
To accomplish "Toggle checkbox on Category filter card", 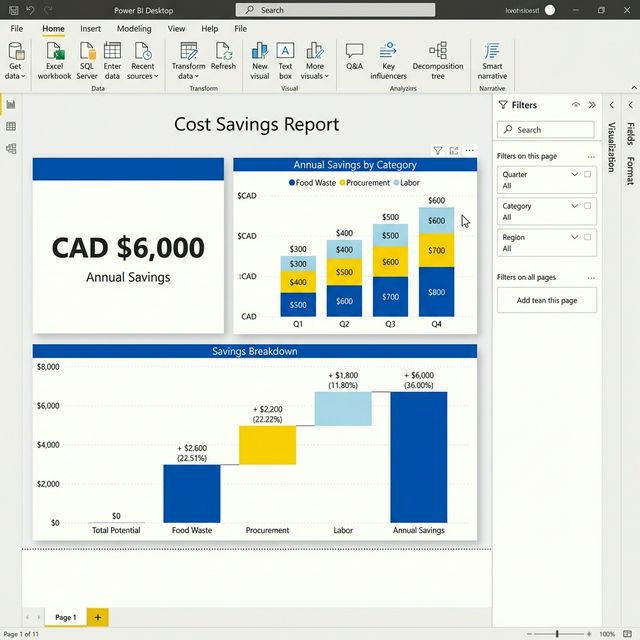I will (x=587, y=206).
